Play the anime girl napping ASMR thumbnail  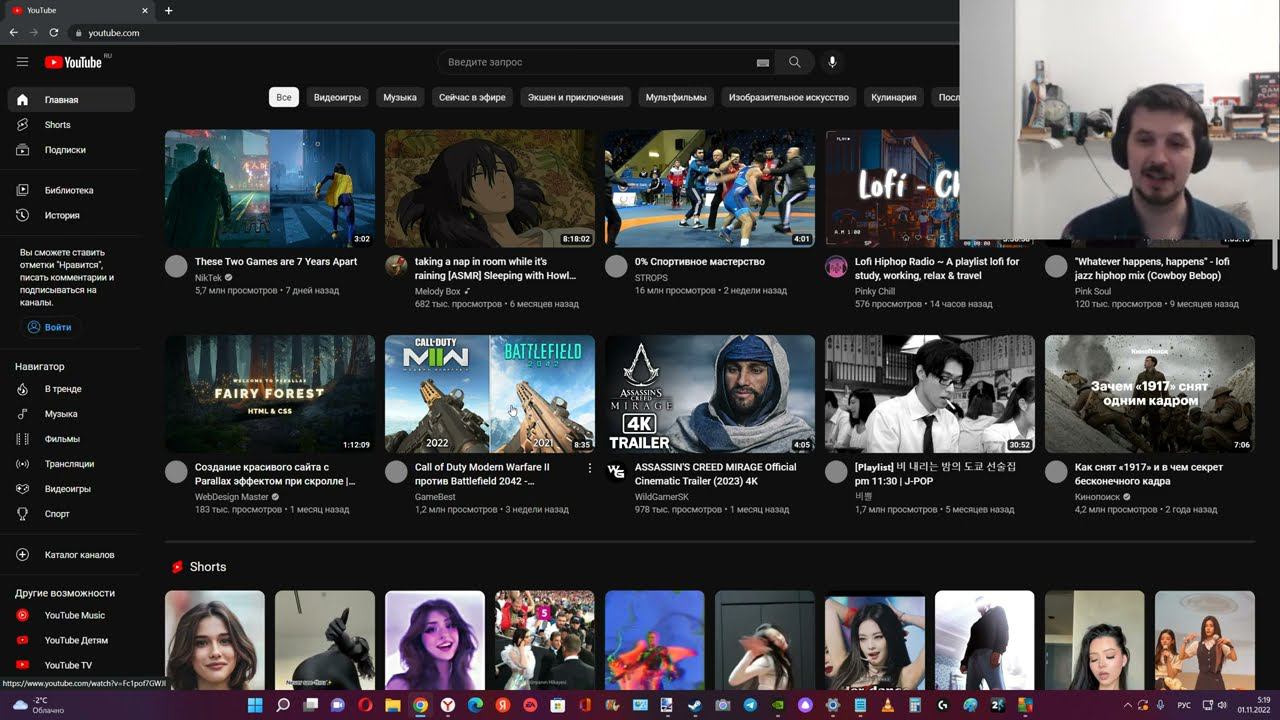click(490, 188)
